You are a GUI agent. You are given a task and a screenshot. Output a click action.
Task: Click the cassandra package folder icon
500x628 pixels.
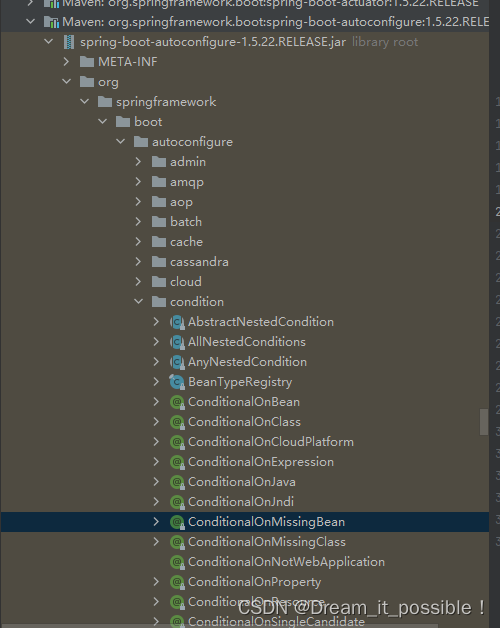coord(159,262)
